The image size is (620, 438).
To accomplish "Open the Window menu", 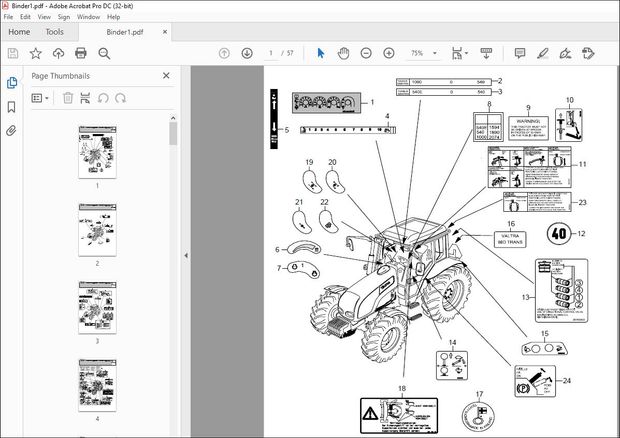I will tap(88, 17).
